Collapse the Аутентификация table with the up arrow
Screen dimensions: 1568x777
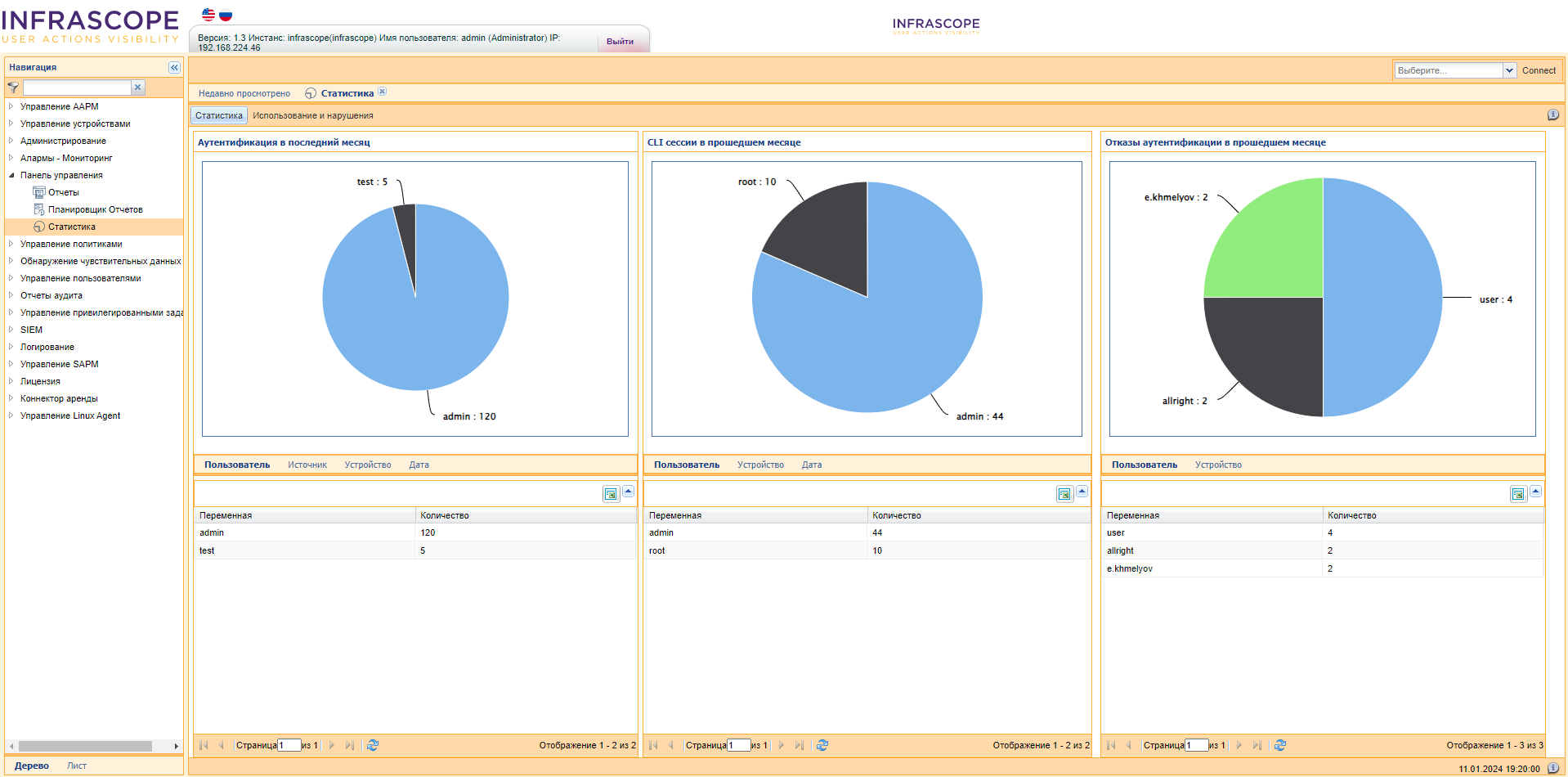click(x=629, y=492)
